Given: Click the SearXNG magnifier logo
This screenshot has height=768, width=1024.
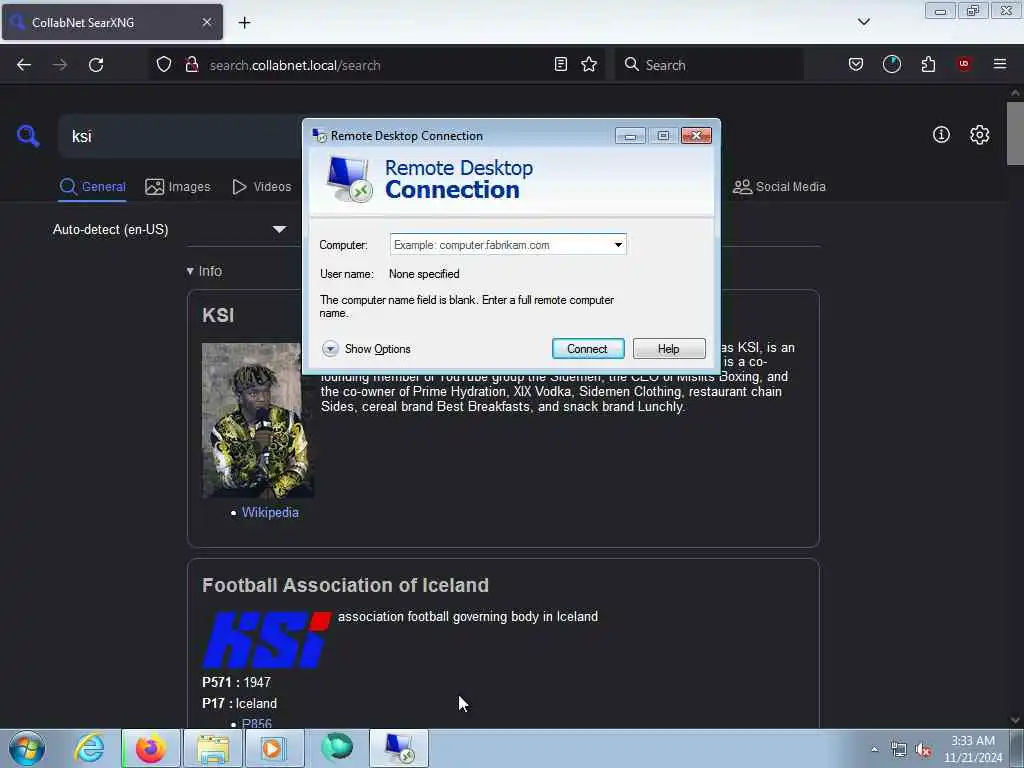Looking at the screenshot, I should pos(28,136).
